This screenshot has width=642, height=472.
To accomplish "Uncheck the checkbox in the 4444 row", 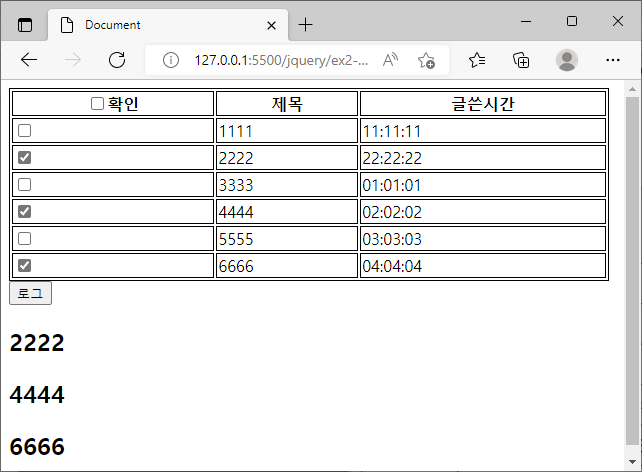I will (x=25, y=212).
